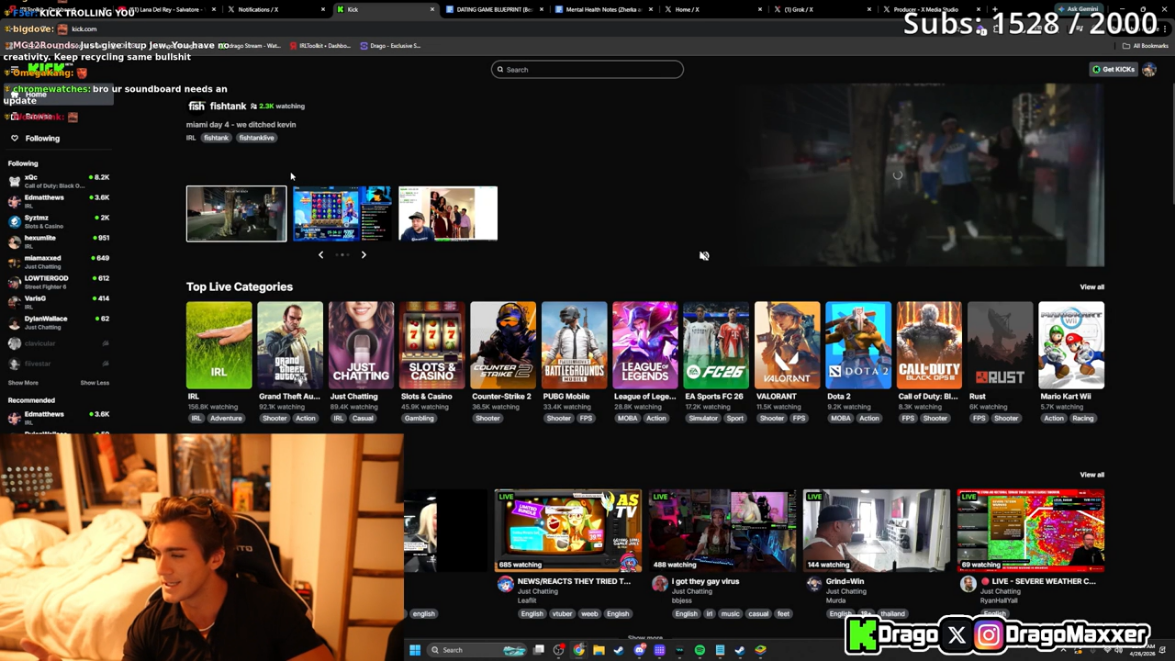Click bbjess avatar under gay virus stream

659,585
